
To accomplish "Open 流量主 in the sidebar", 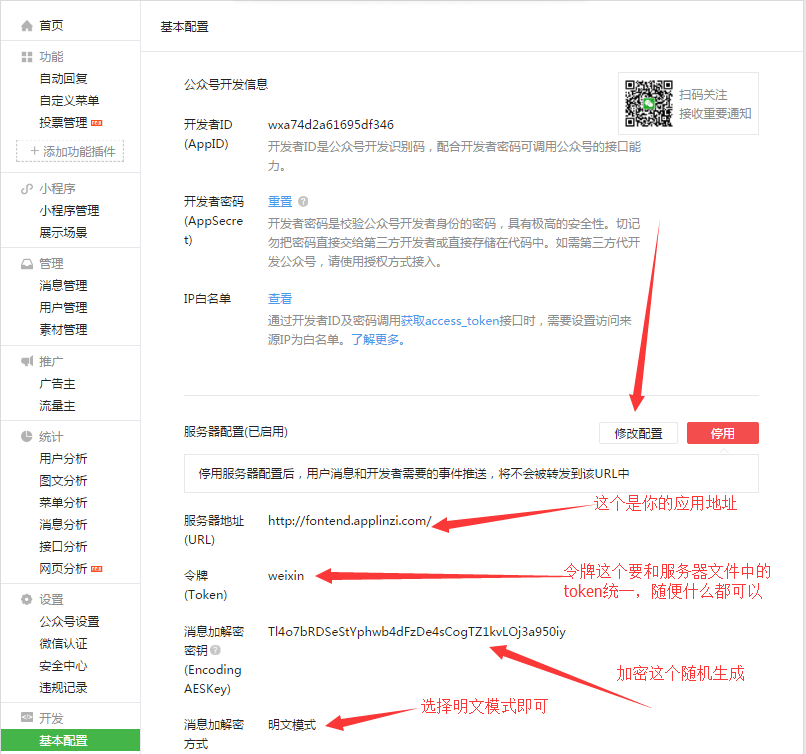I will 57,406.
